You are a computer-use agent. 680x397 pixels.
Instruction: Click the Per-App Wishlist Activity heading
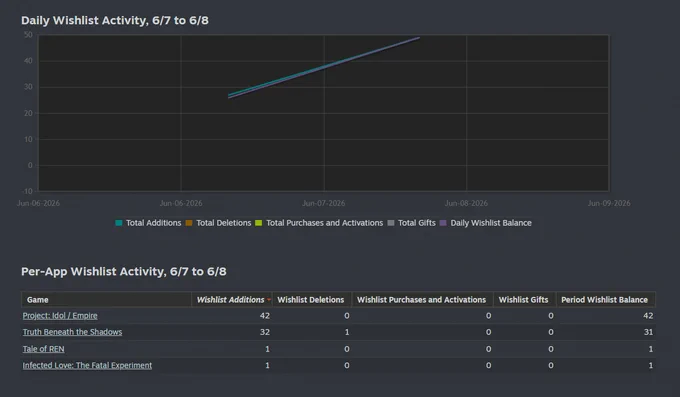[124, 272]
